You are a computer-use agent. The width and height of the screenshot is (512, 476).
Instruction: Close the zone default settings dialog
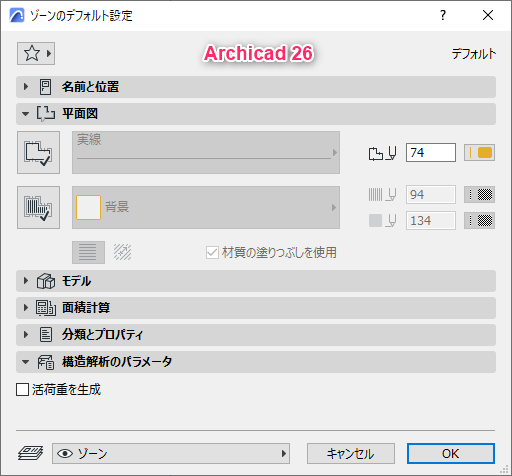pos(488,15)
